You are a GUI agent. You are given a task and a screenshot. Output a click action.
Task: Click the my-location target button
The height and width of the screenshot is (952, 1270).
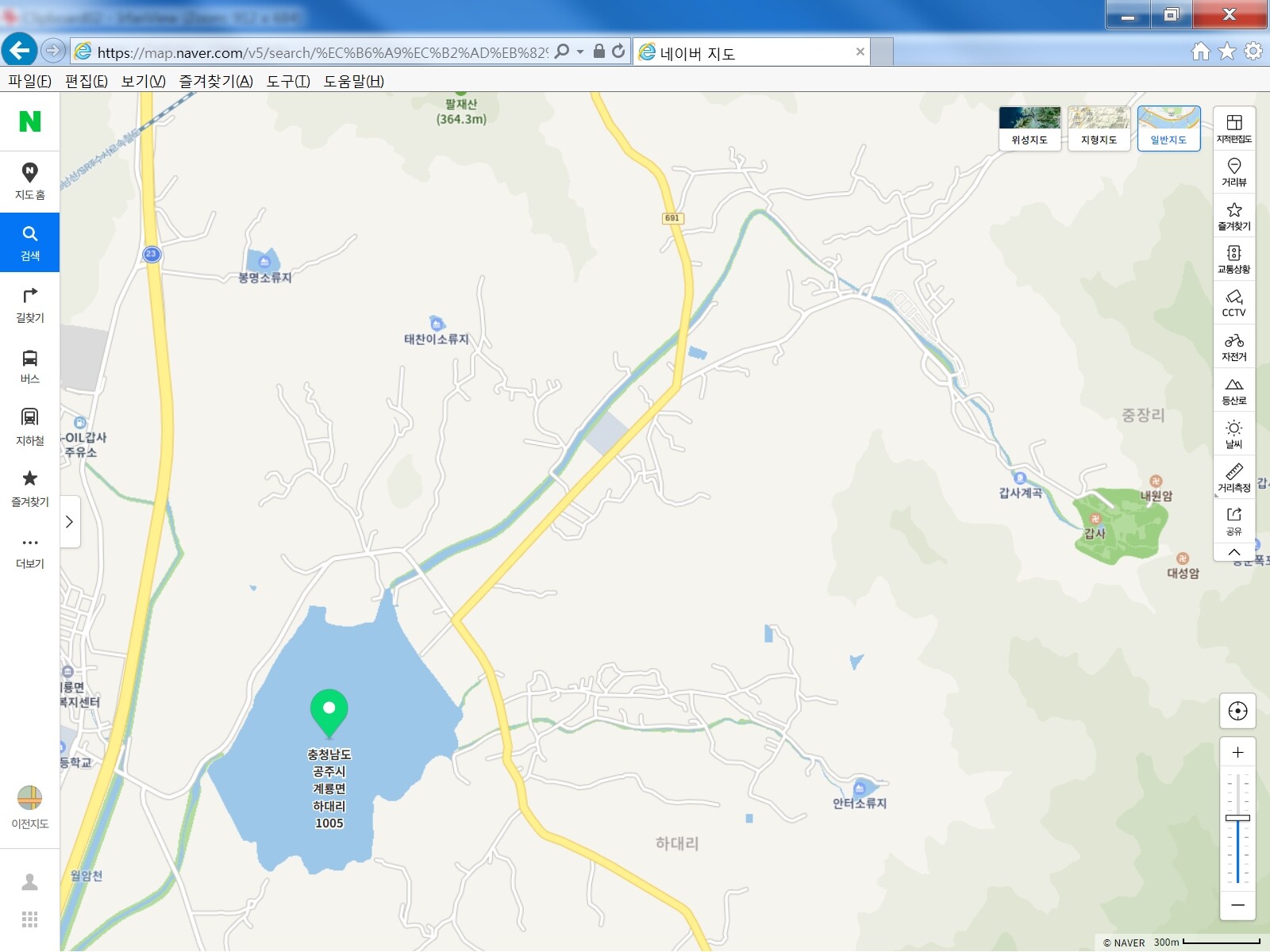coord(1237,711)
